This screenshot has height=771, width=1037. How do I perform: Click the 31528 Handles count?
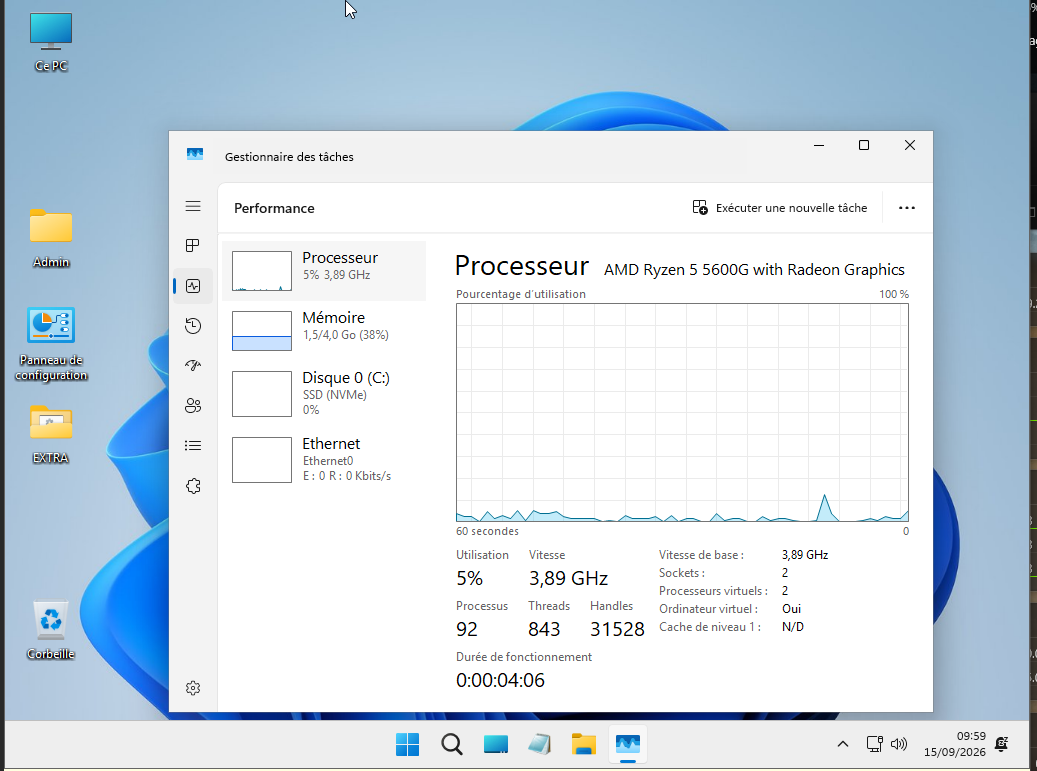tap(617, 629)
